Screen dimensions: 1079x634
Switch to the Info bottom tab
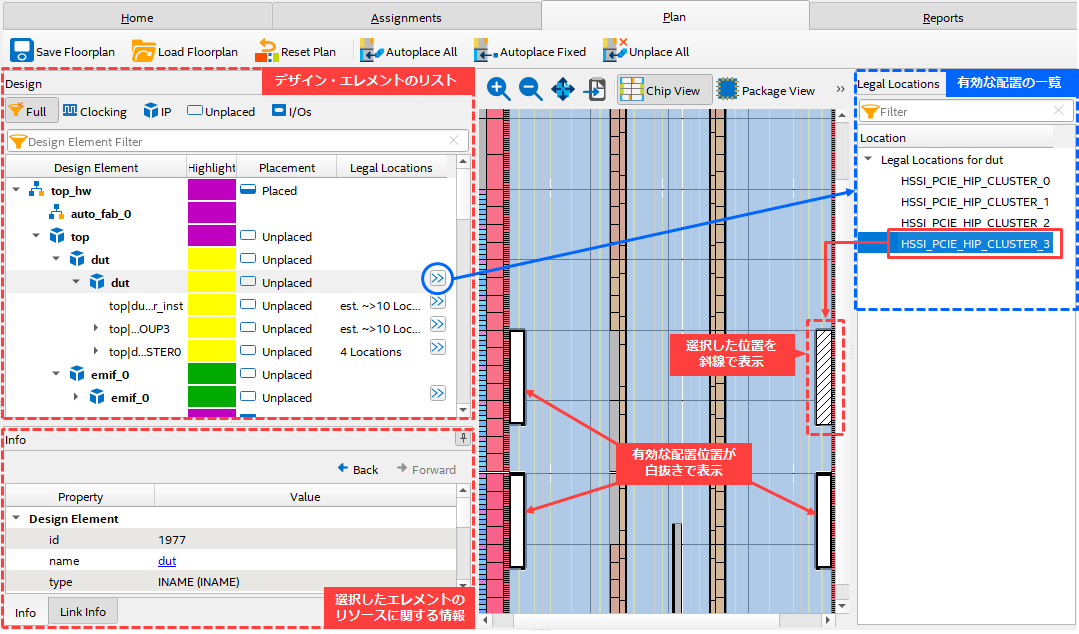[x=25, y=612]
